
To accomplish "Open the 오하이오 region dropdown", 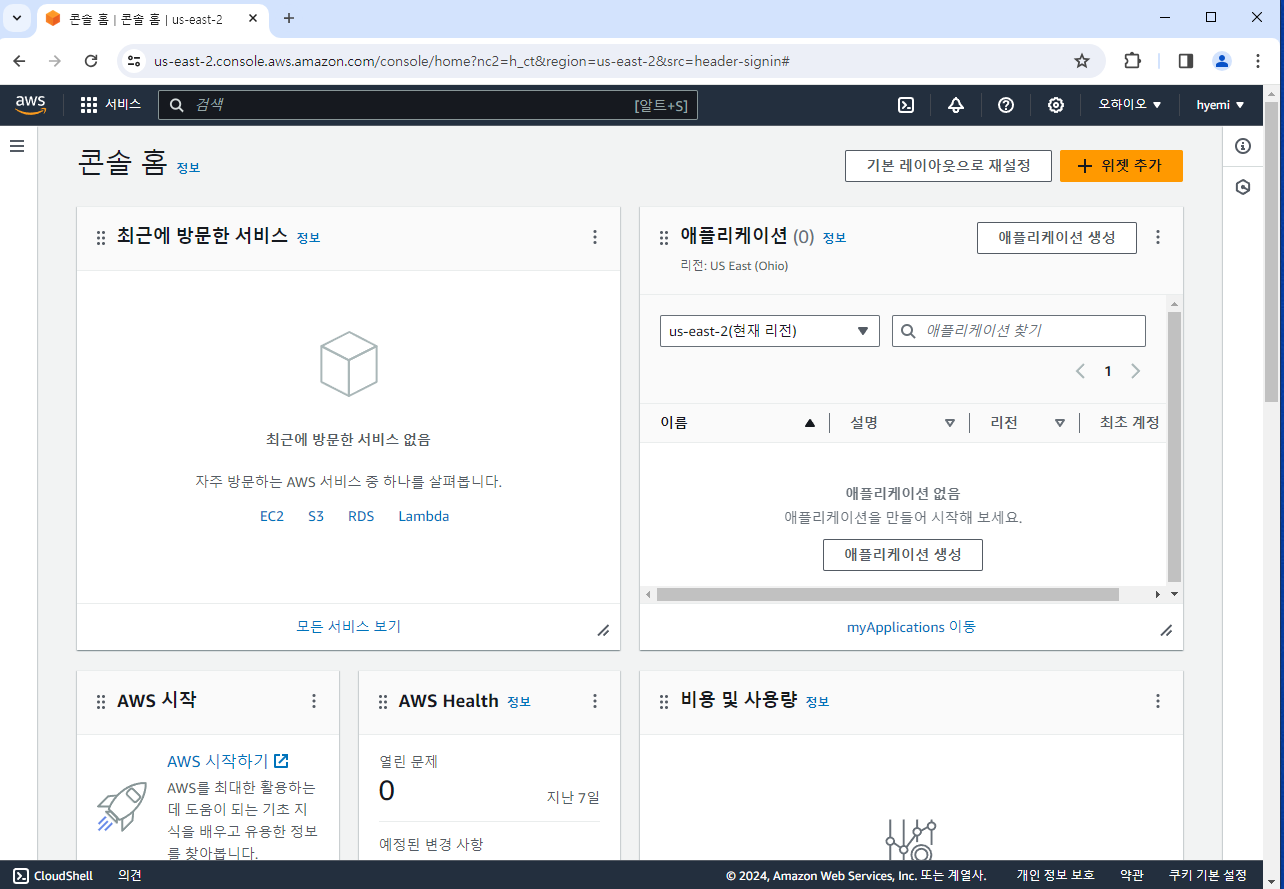I will (1130, 105).
